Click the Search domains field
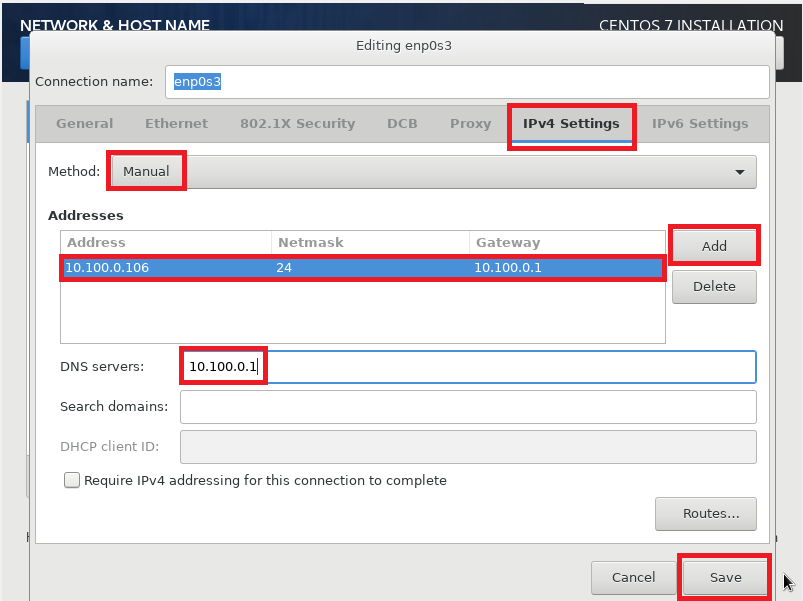Viewport: 803px width, 601px height. click(468, 407)
